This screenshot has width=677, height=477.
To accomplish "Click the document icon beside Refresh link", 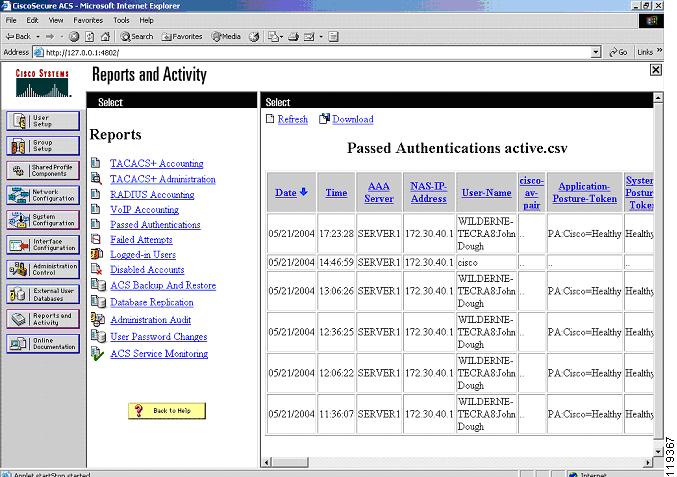I will pos(270,119).
